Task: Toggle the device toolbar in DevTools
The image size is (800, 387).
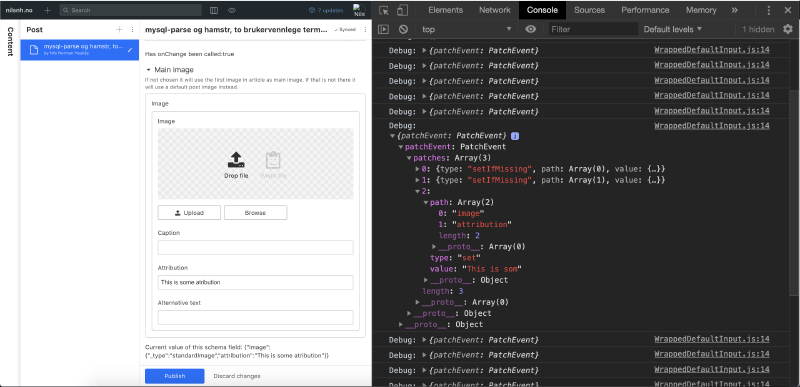Action: coord(403,10)
